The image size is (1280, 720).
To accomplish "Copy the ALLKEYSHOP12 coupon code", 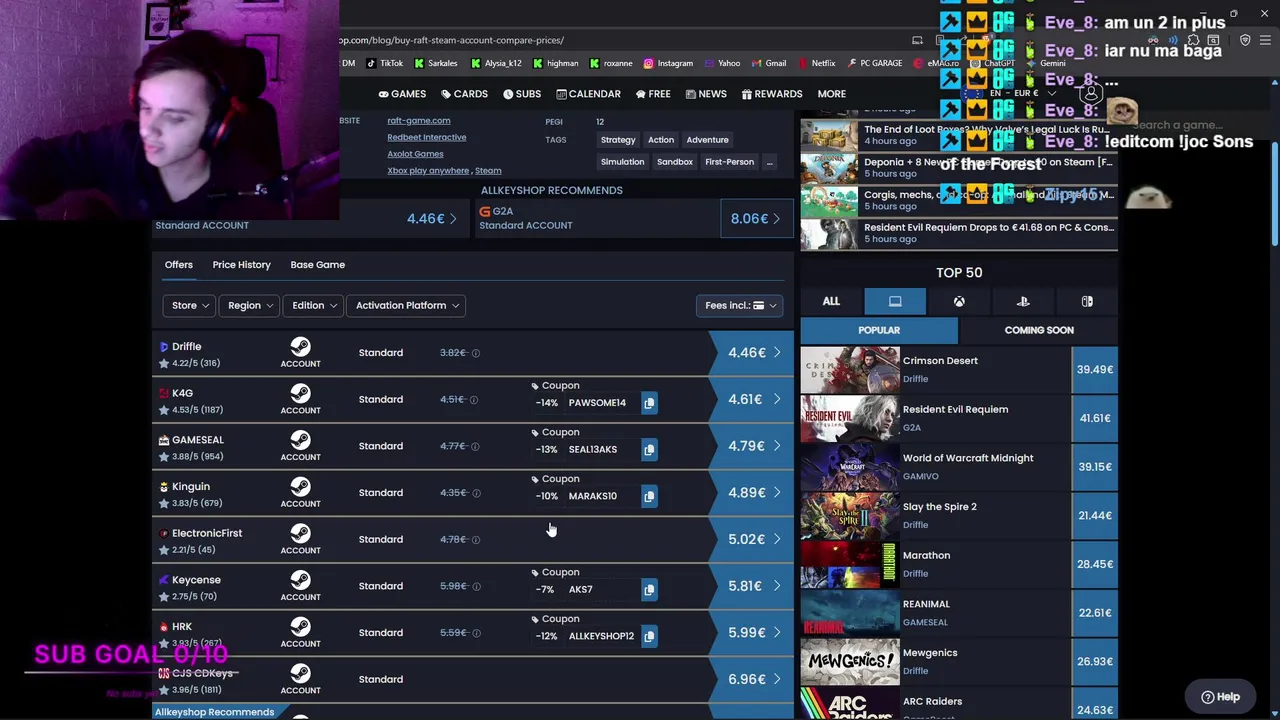I will click(x=649, y=636).
